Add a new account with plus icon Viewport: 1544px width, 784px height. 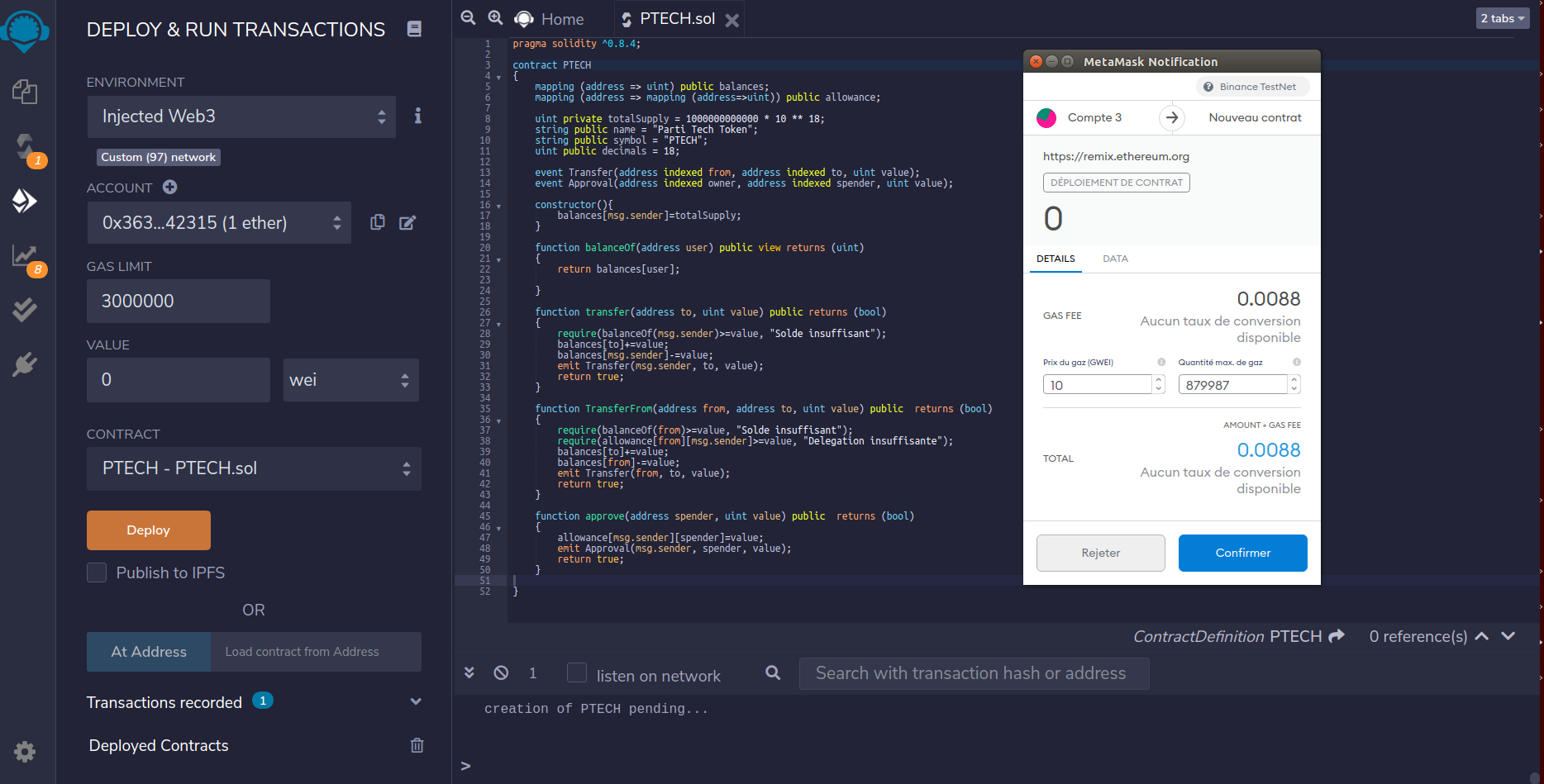point(169,187)
